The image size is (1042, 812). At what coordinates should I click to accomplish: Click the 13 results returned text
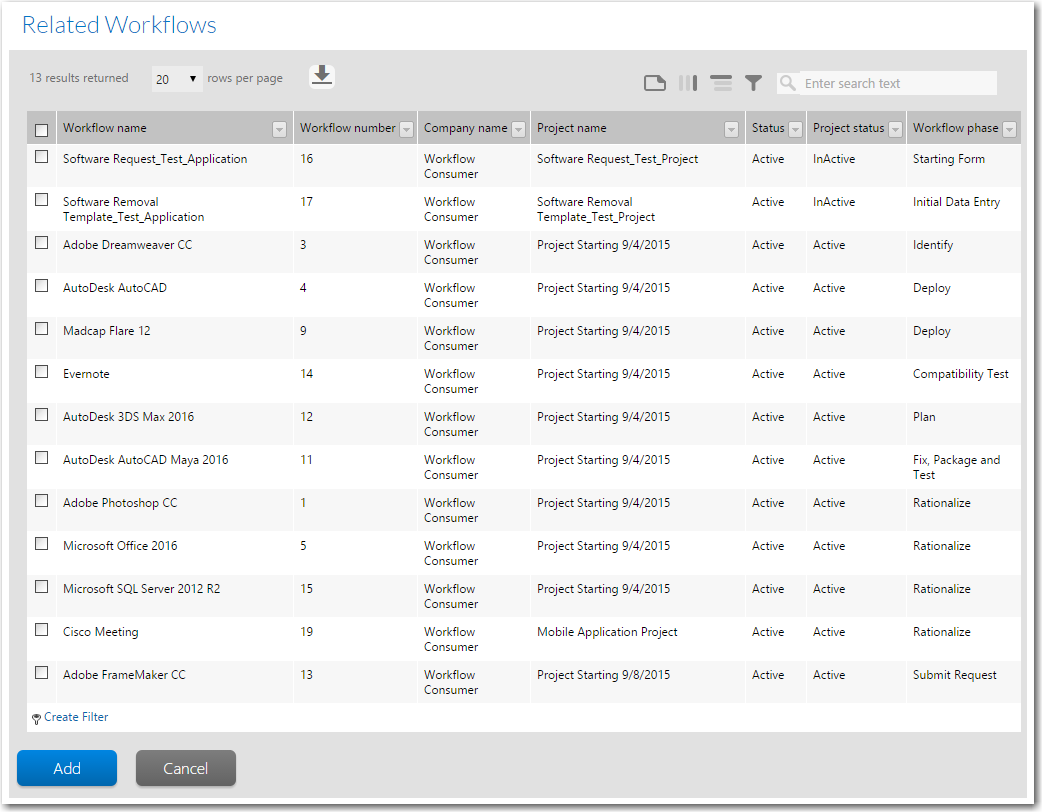pyautogui.click(x=79, y=78)
